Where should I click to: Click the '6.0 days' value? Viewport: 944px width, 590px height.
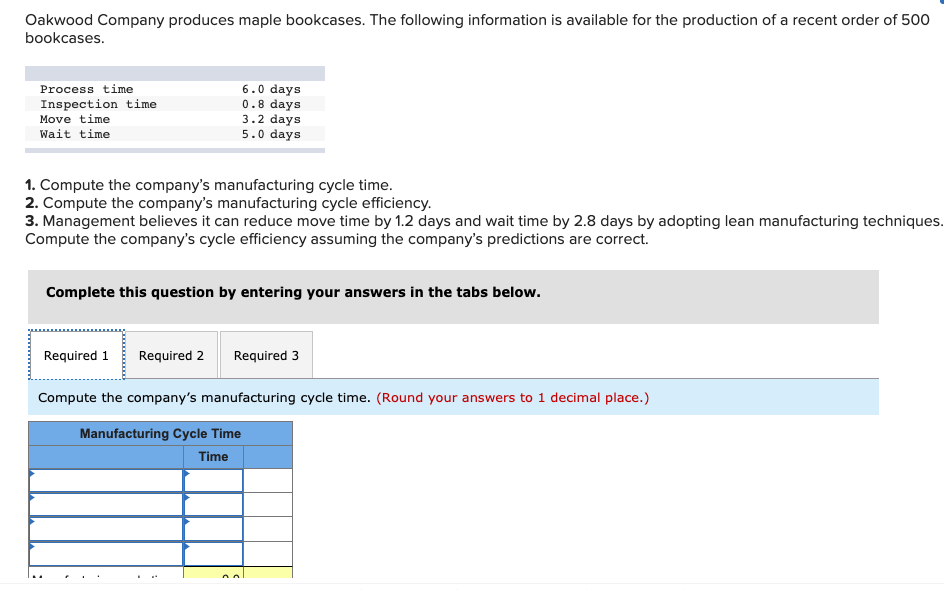[272, 89]
